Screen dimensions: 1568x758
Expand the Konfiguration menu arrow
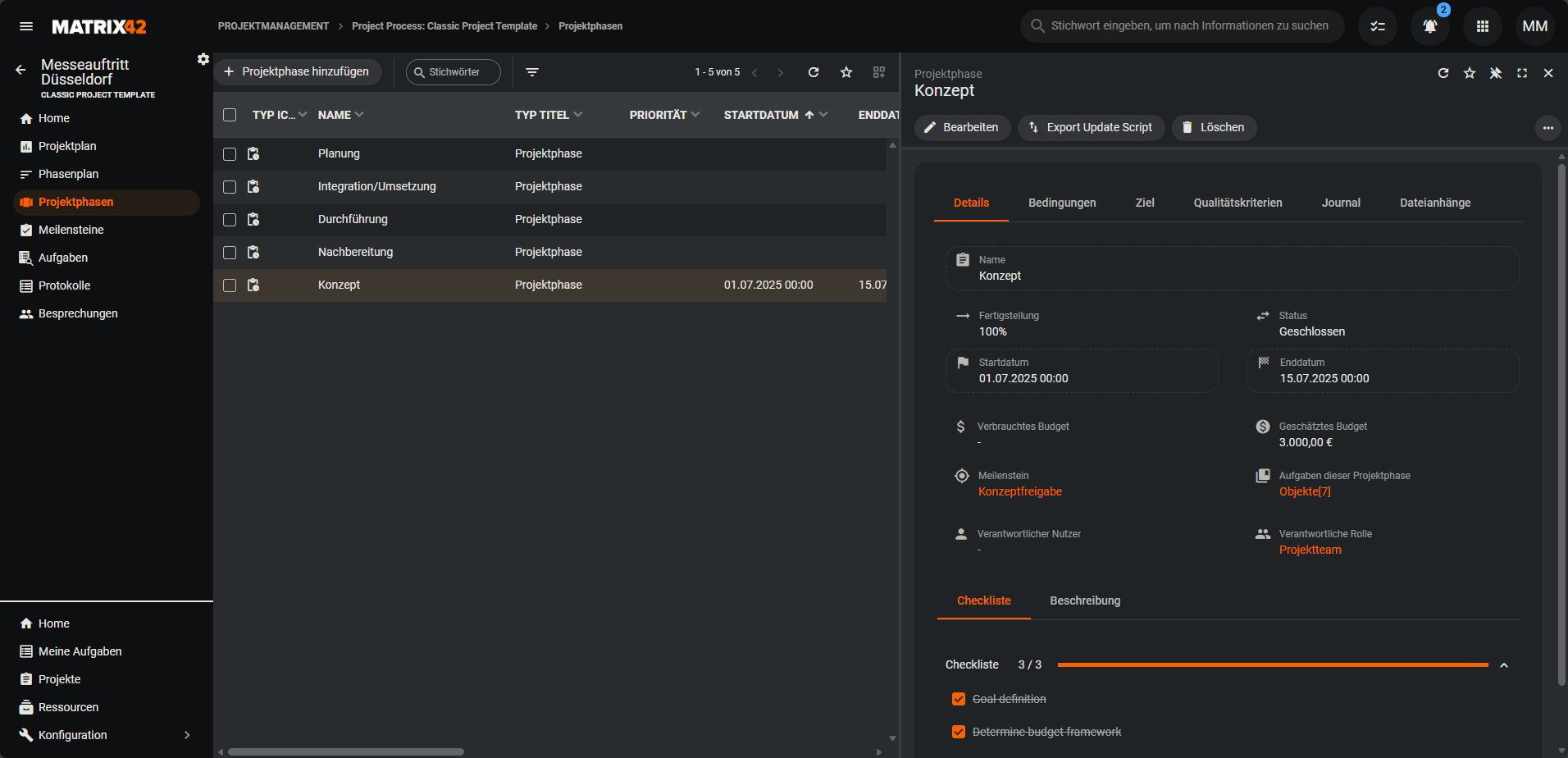click(x=187, y=735)
